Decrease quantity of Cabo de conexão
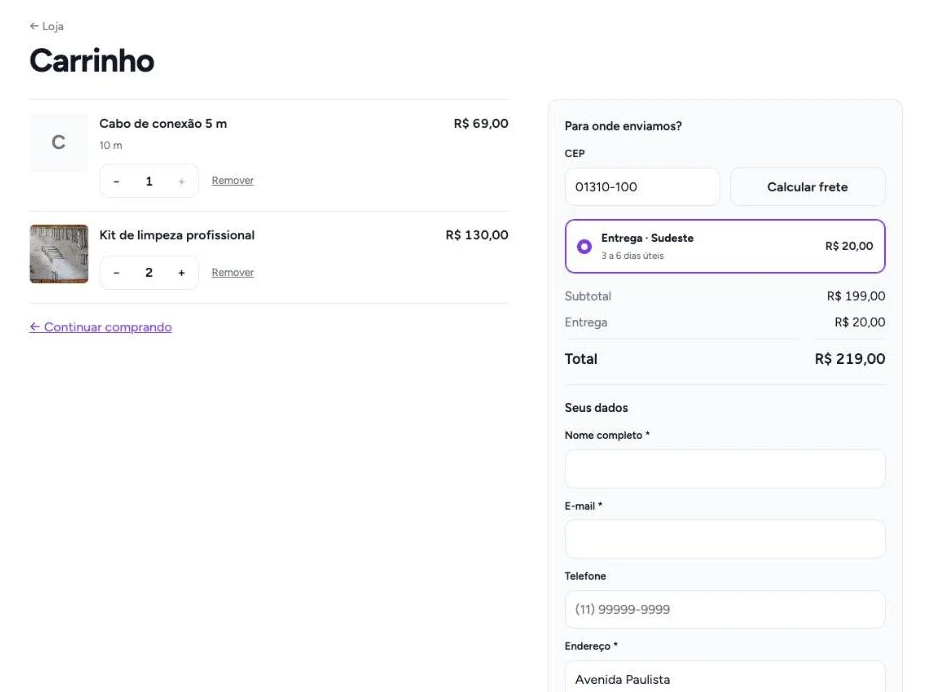The height and width of the screenshot is (692, 930). pyautogui.click(x=116, y=181)
